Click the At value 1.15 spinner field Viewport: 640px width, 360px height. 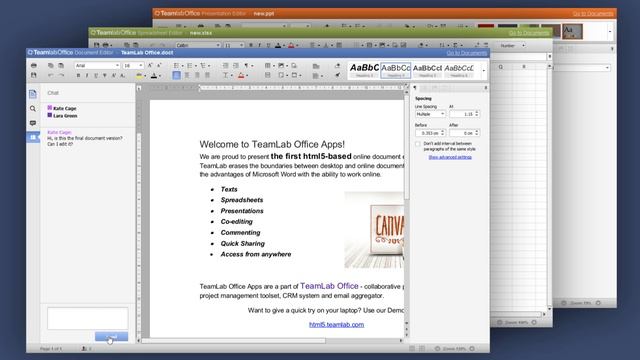click(x=464, y=114)
